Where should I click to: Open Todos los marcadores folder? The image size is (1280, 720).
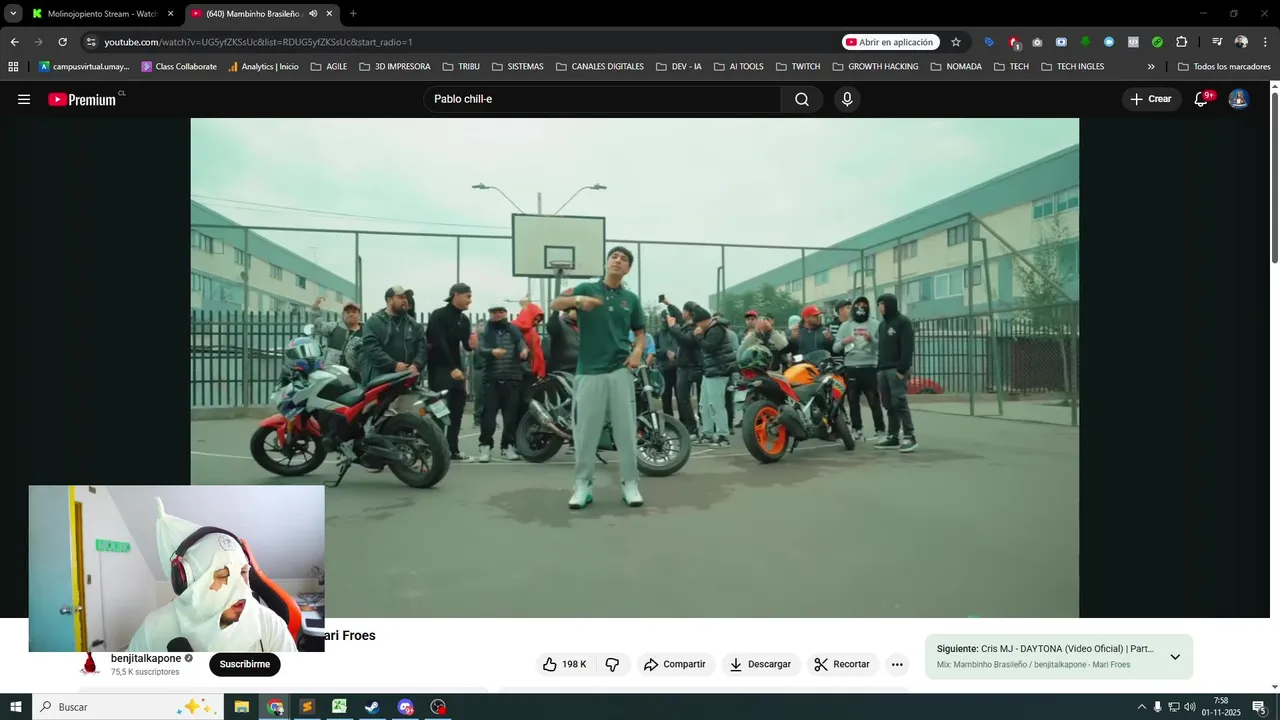coord(1224,67)
